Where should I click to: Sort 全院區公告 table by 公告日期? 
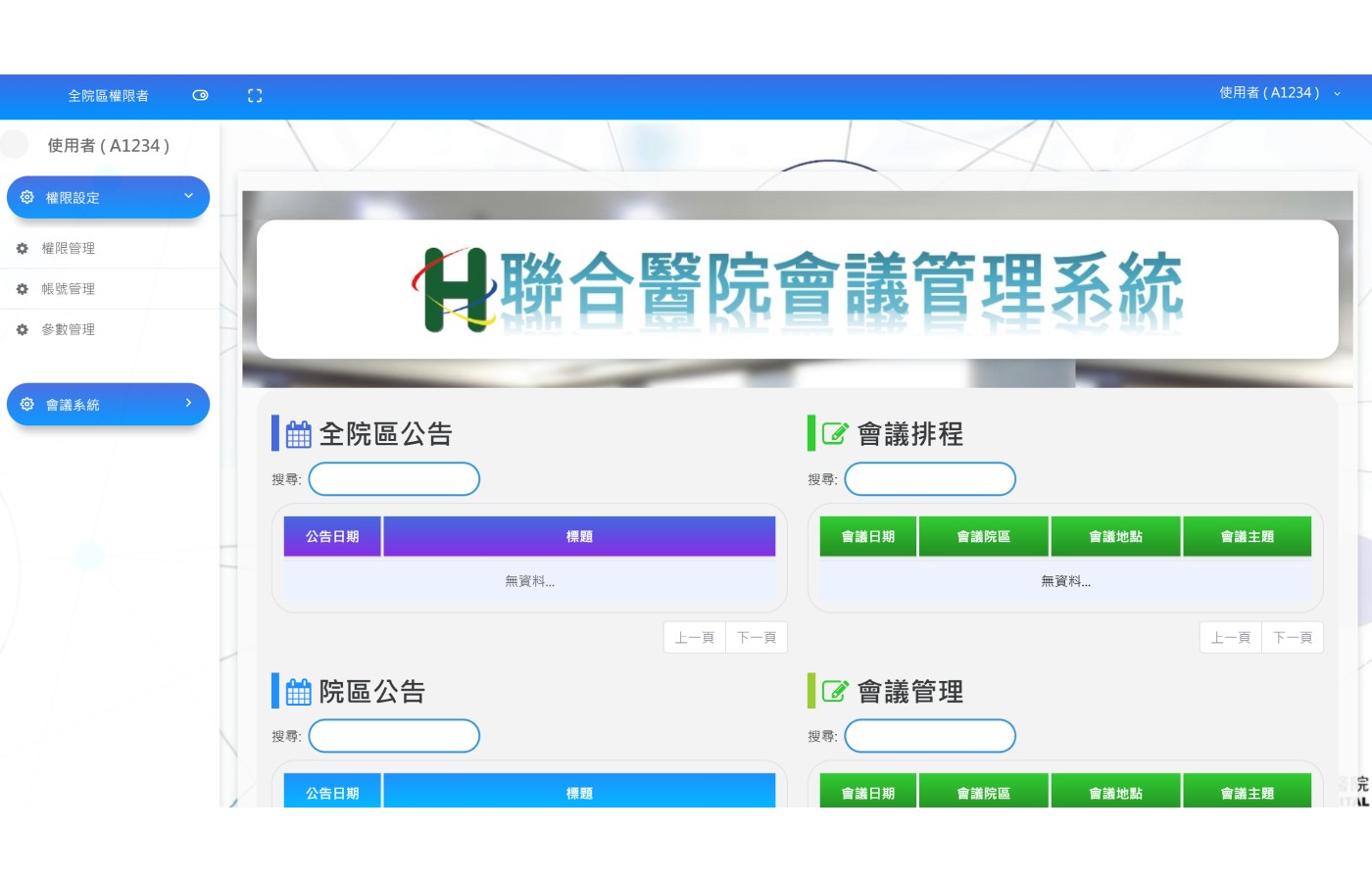pos(332,536)
